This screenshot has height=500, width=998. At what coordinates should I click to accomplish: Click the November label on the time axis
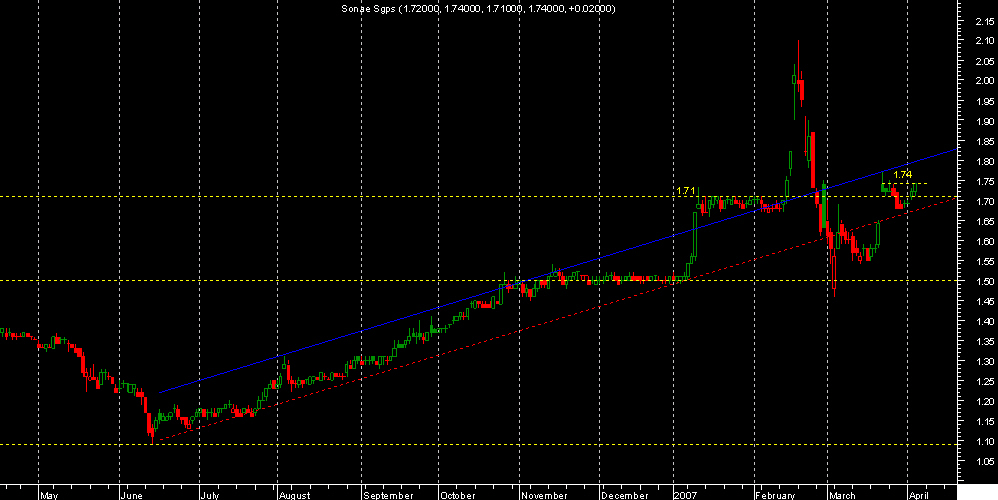click(x=544, y=496)
